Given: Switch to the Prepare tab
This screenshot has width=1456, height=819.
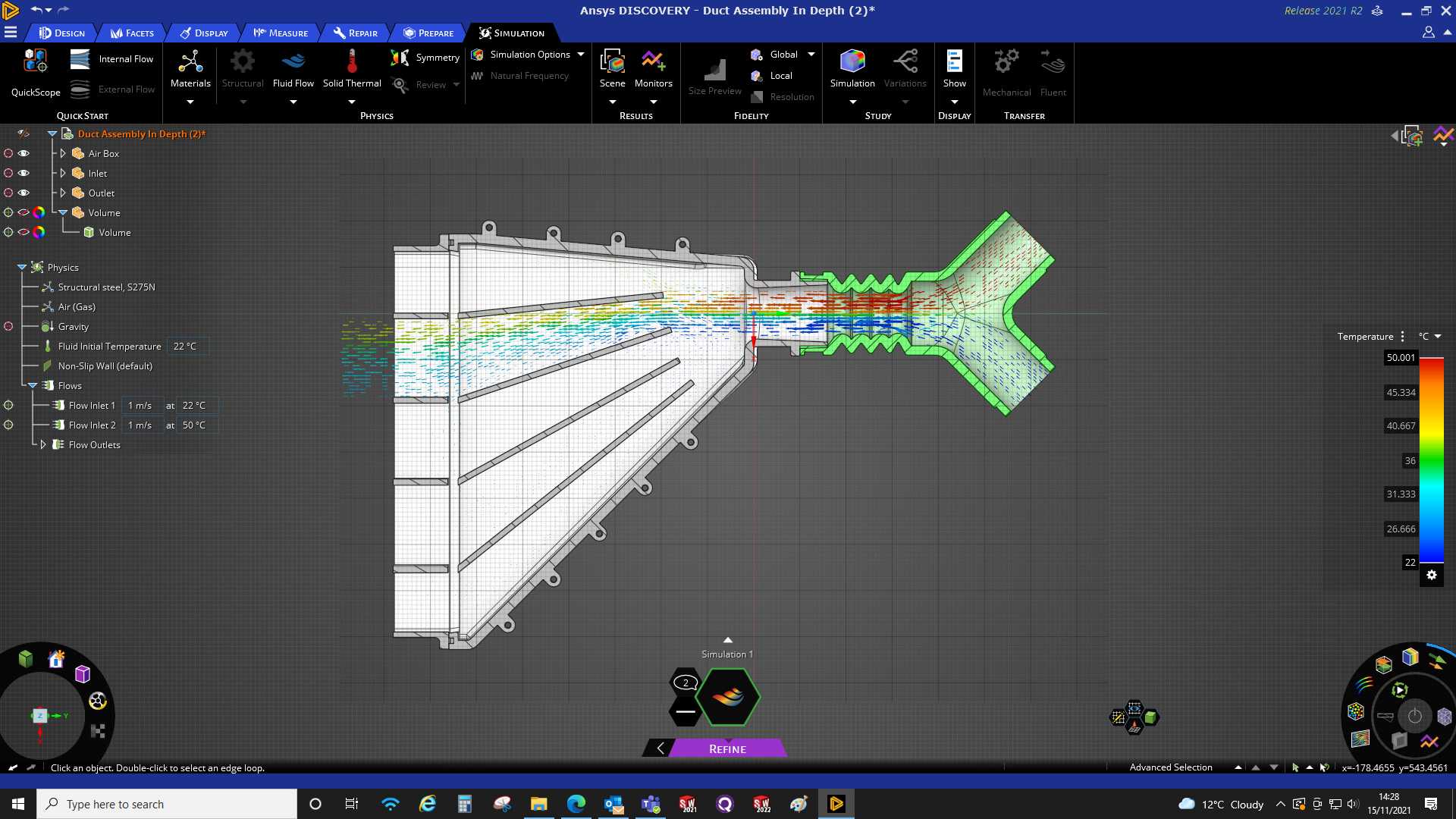Looking at the screenshot, I should coord(428,33).
